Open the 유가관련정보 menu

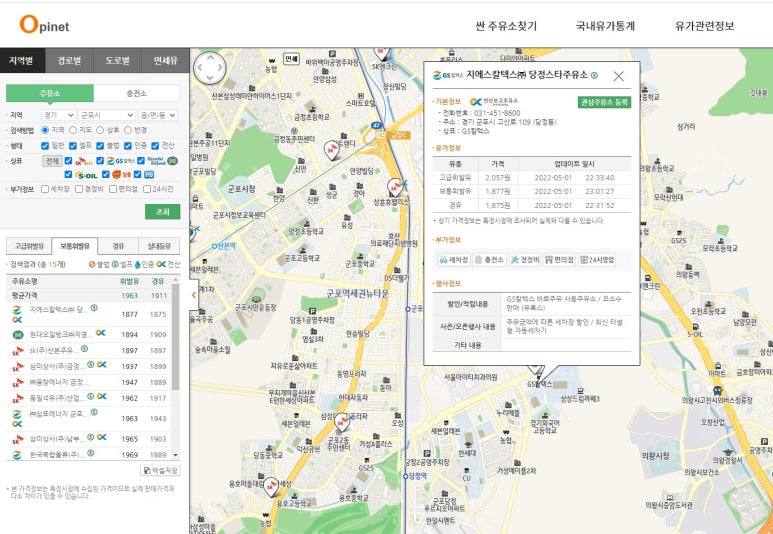click(x=704, y=26)
